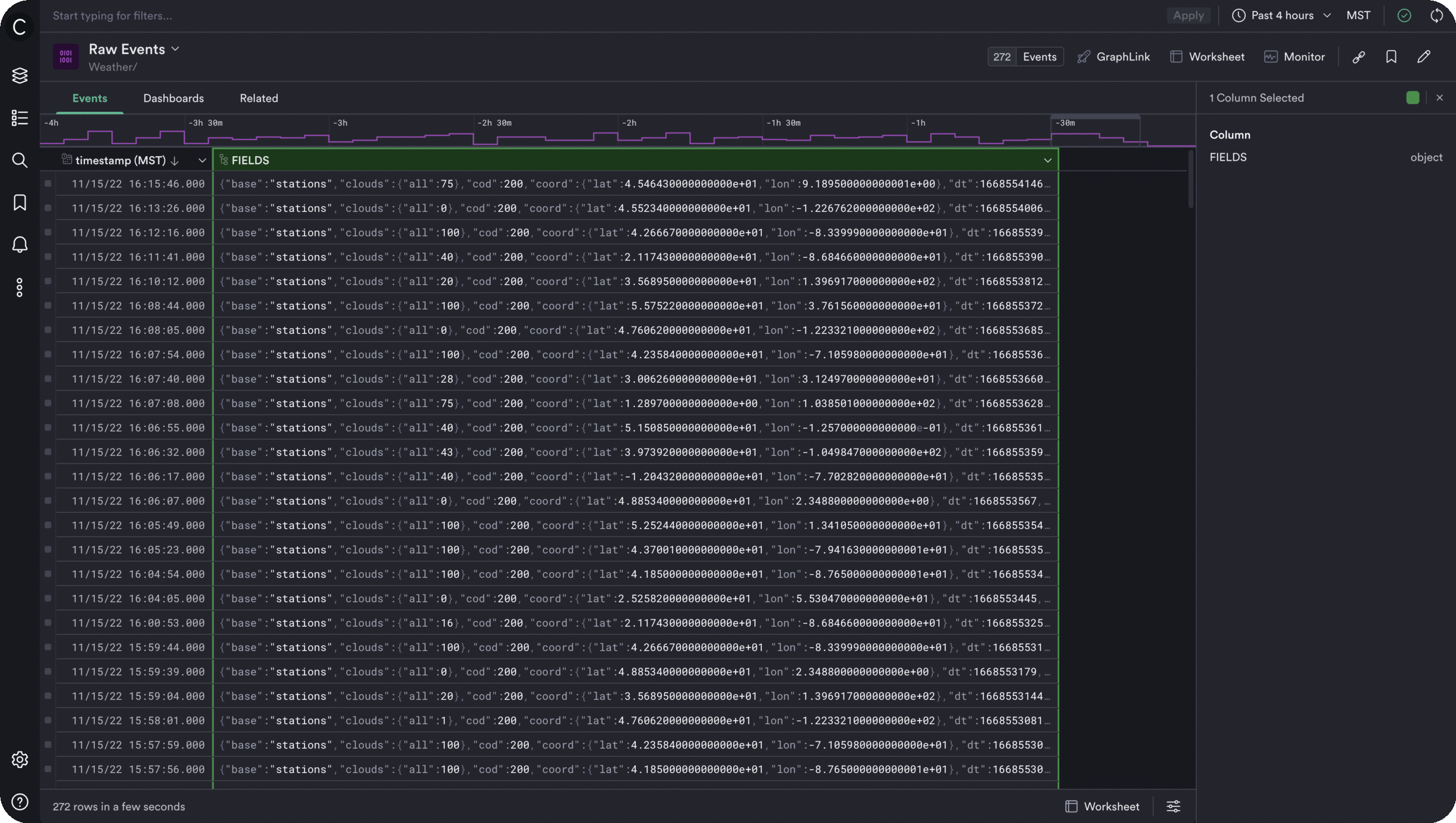Click the 16:11:41.000 timestamp cell
The image size is (1456, 823).
pos(138,257)
